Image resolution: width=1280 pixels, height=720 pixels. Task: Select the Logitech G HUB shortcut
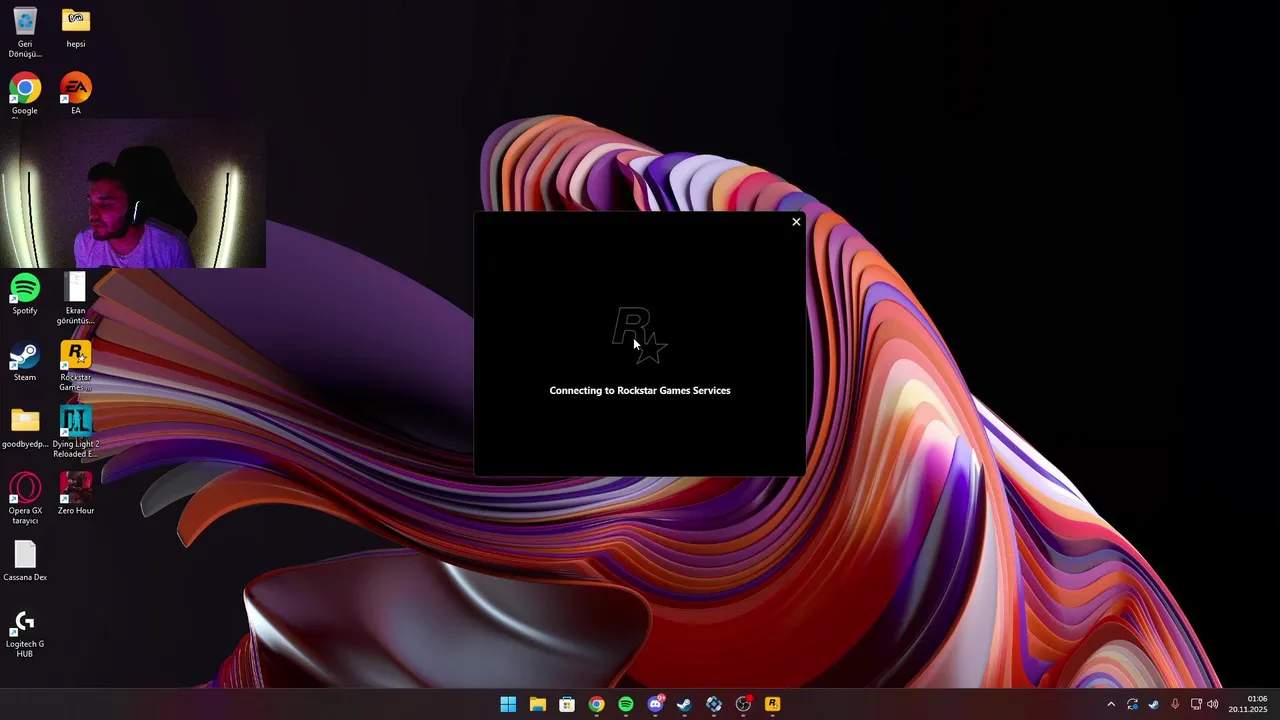tap(25, 633)
